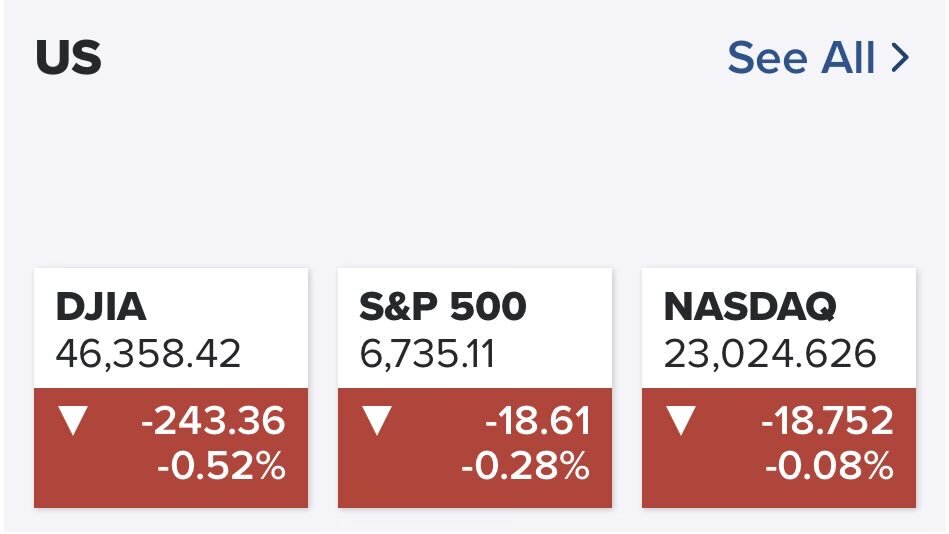The height and width of the screenshot is (534, 949).
Task: Tap the S&P 500 -18.61 point change
Action: pos(538,422)
